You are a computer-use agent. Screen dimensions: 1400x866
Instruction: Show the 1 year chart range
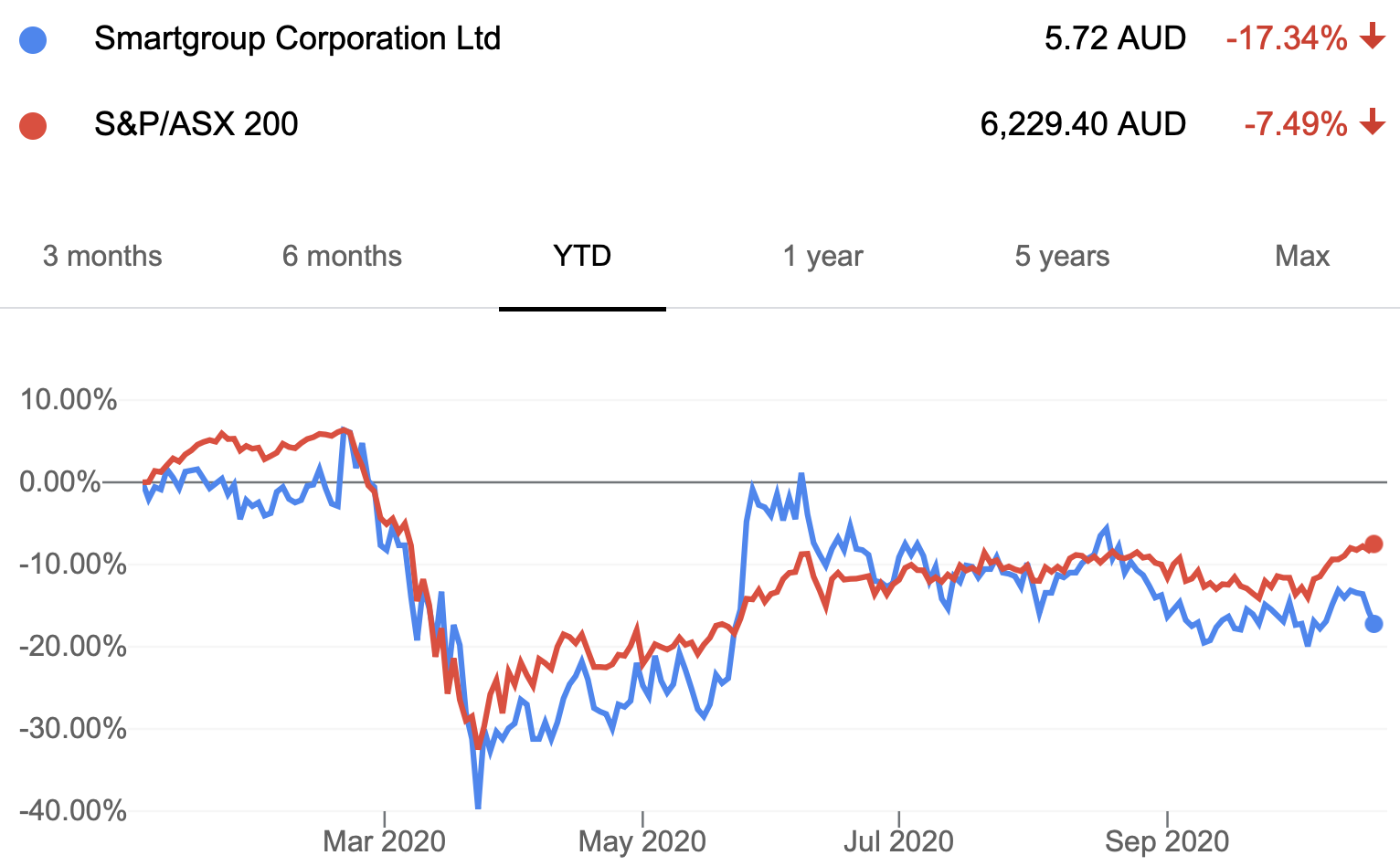pos(822,257)
